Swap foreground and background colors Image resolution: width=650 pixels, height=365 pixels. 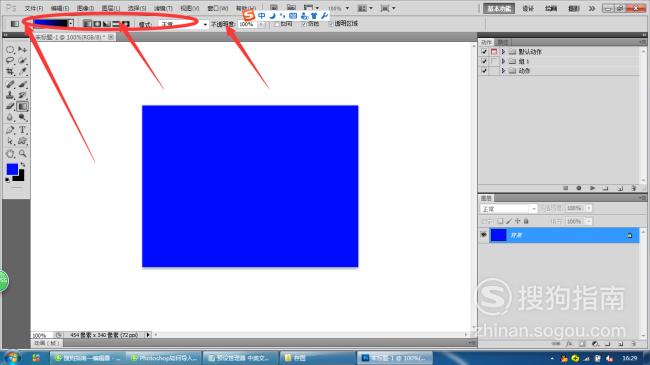[22, 165]
